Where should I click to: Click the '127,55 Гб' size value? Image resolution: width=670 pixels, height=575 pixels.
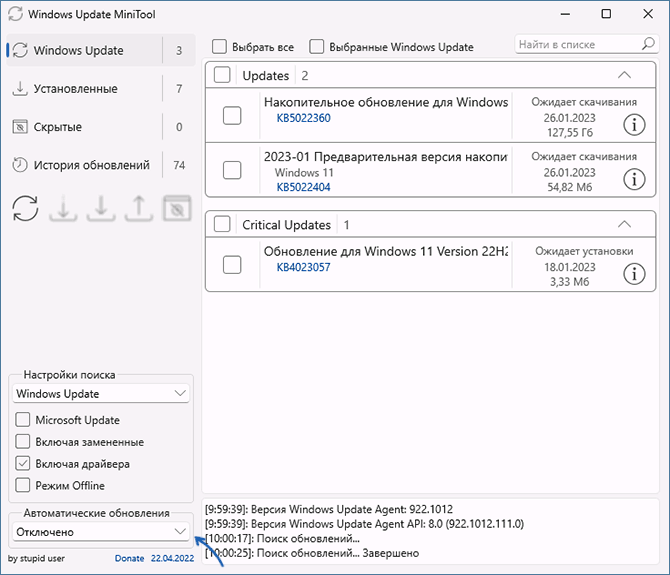[x=570, y=132]
